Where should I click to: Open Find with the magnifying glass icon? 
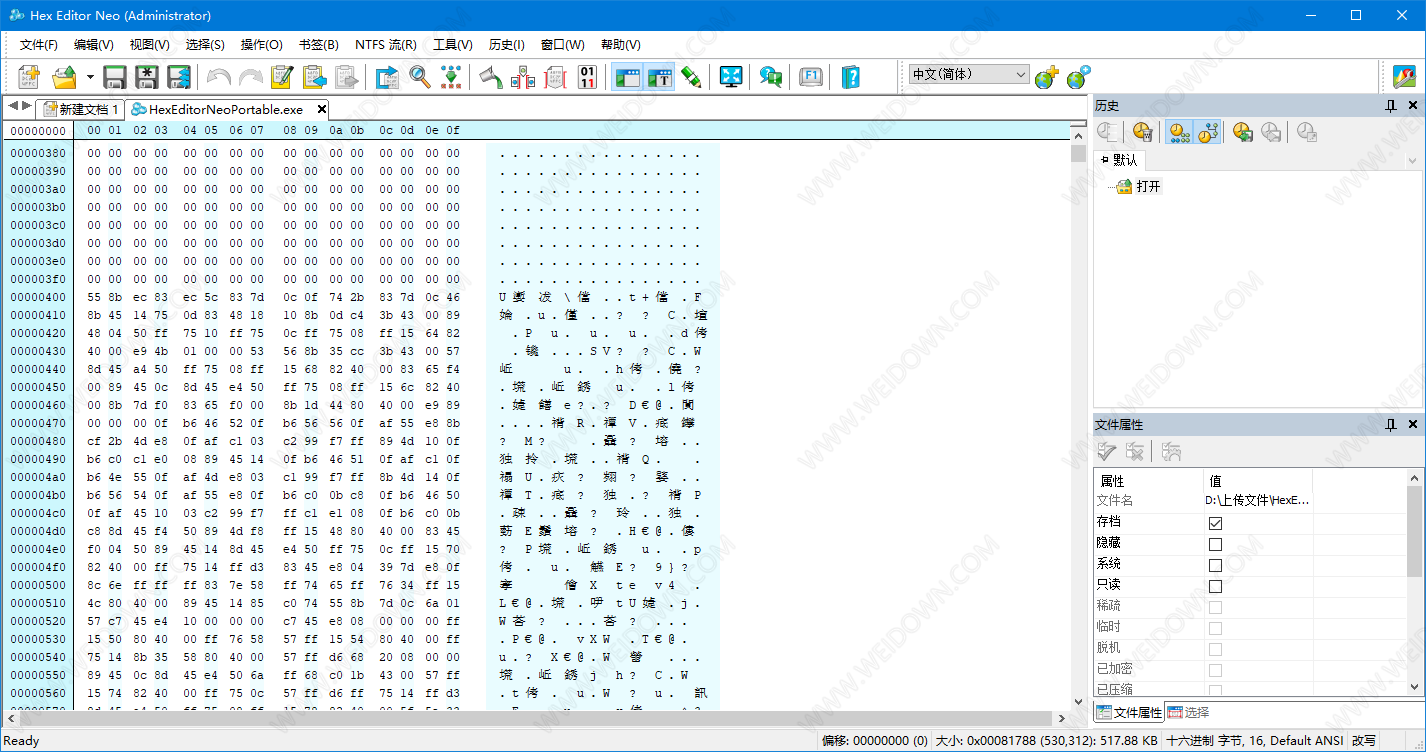(420, 77)
